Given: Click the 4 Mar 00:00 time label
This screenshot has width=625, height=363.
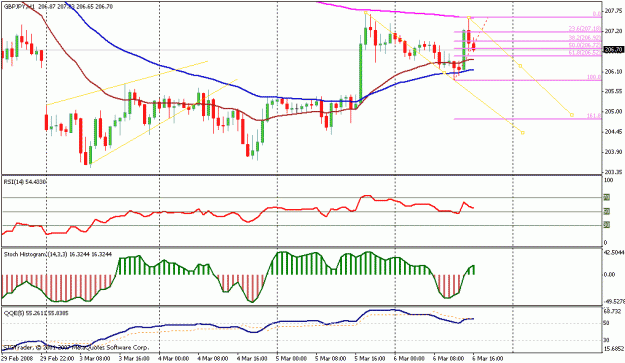Looking at the screenshot, I should pos(173,359).
